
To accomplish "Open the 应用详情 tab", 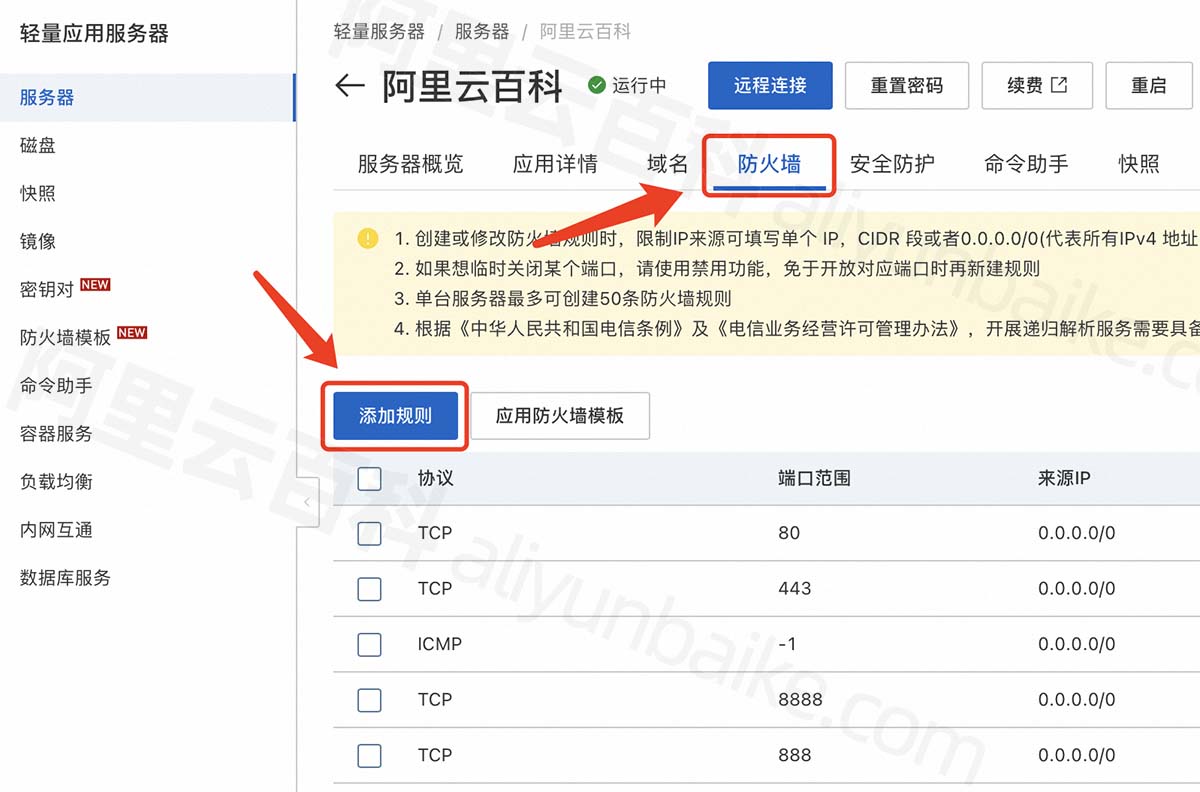I will [x=555, y=164].
